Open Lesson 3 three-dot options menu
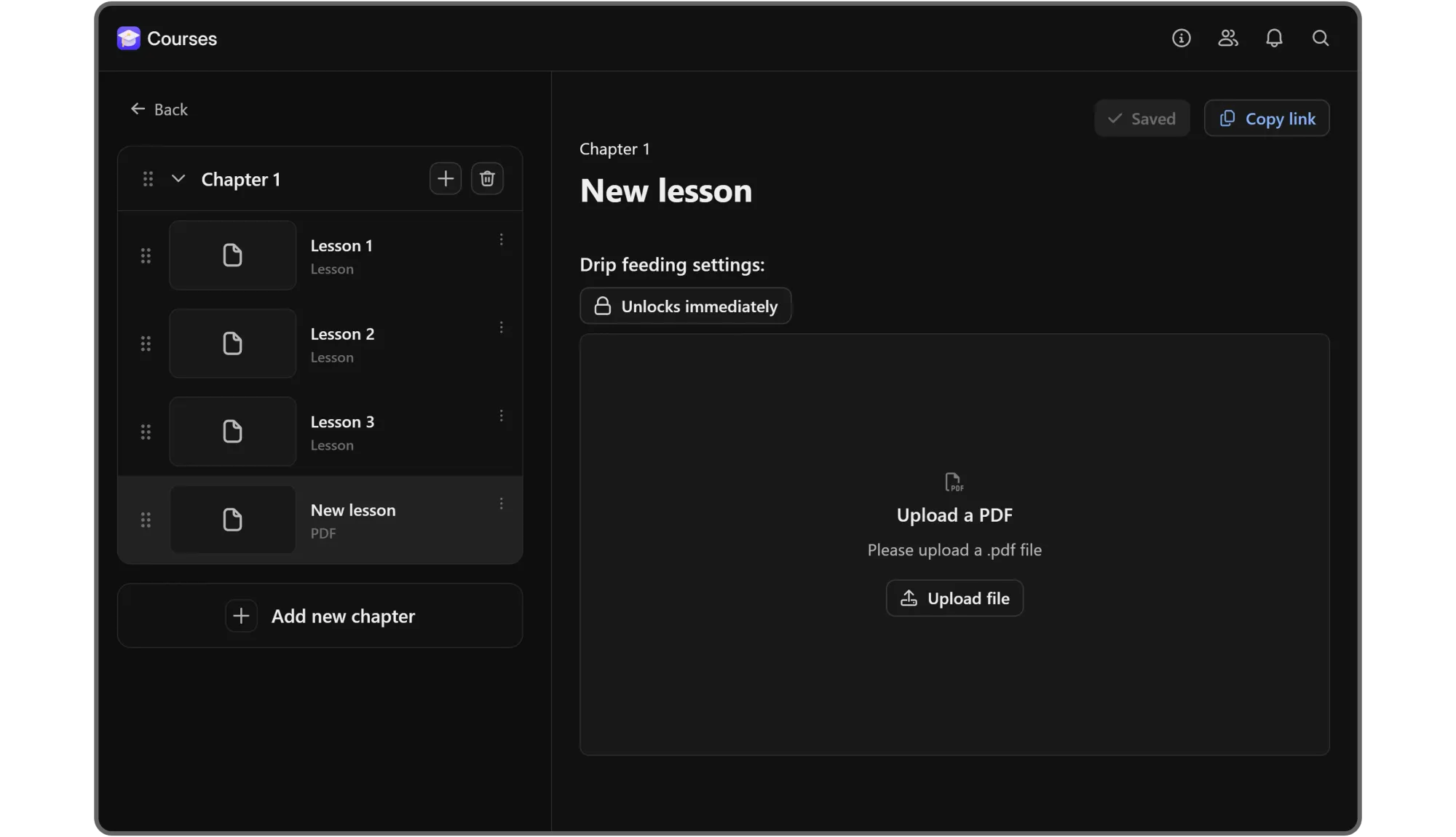 point(501,416)
